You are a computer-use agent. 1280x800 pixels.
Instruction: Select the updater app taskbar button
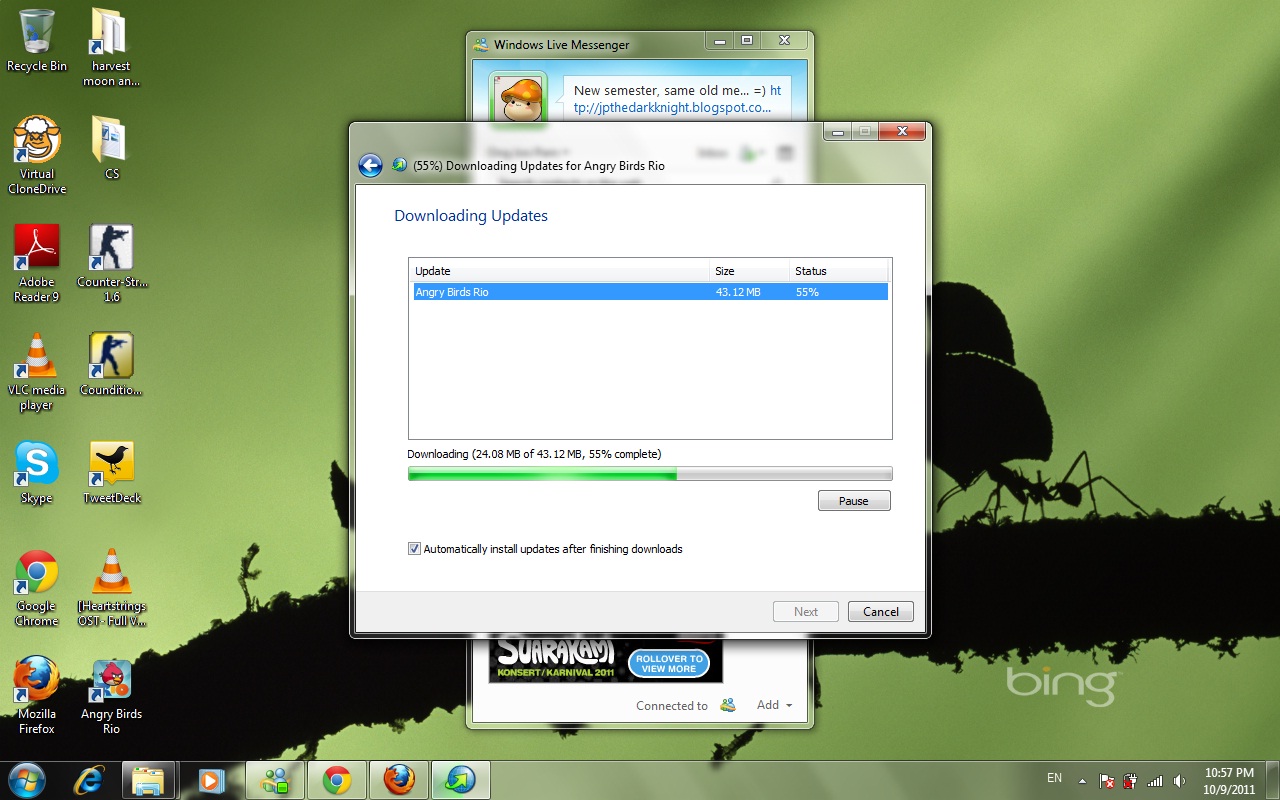pyautogui.click(x=461, y=779)
